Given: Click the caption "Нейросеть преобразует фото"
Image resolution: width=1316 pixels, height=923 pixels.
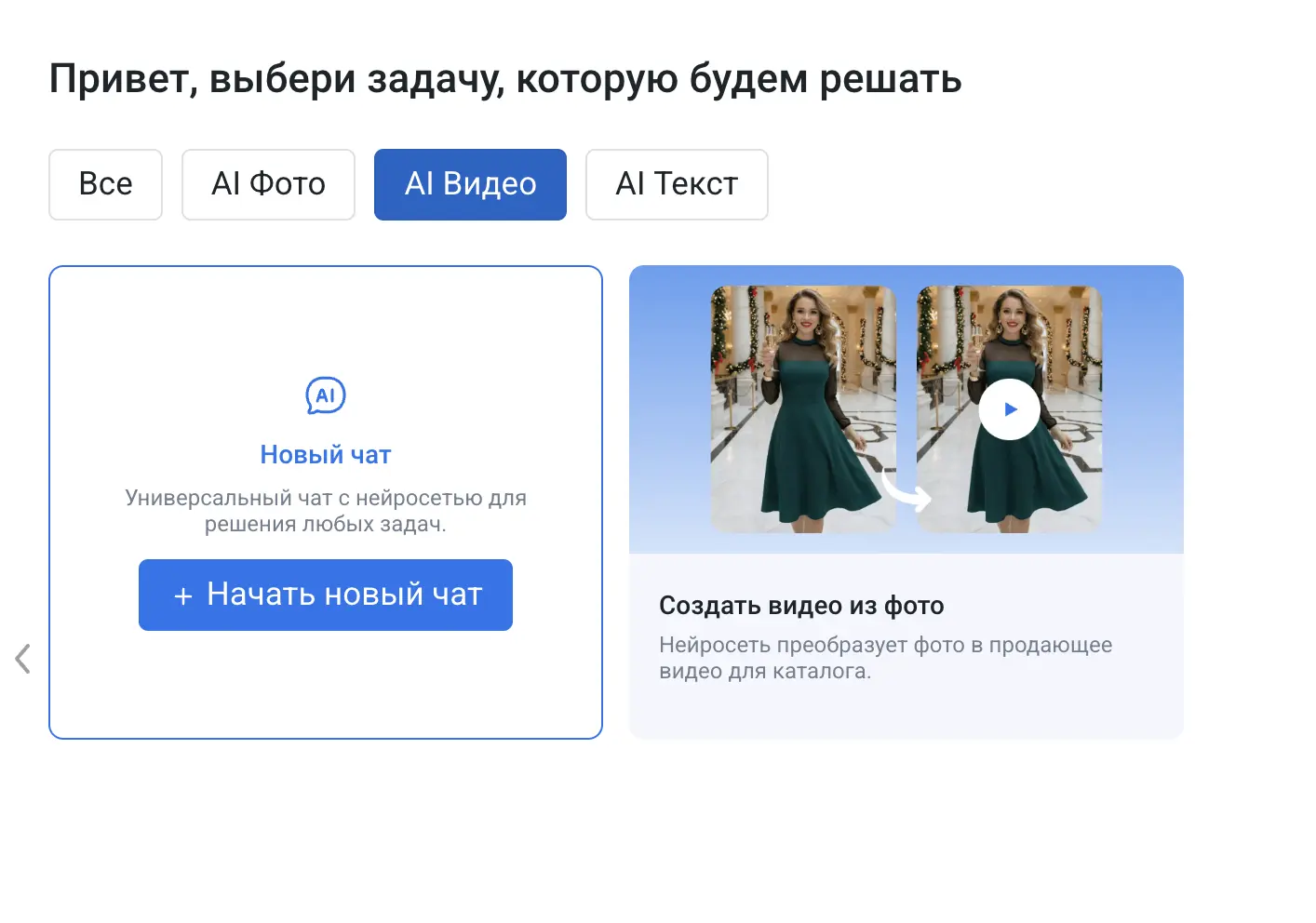Looking at the screenshot, I should 885,656.
